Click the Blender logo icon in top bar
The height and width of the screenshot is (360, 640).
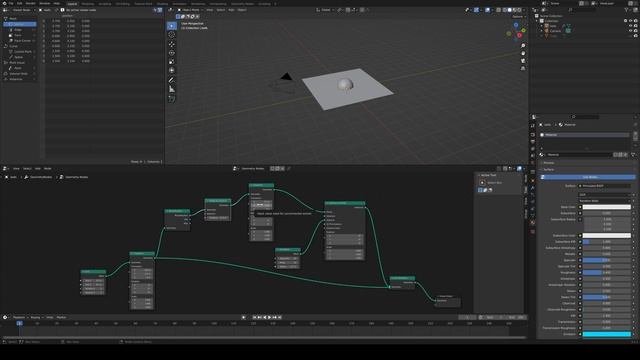point(4,3)
